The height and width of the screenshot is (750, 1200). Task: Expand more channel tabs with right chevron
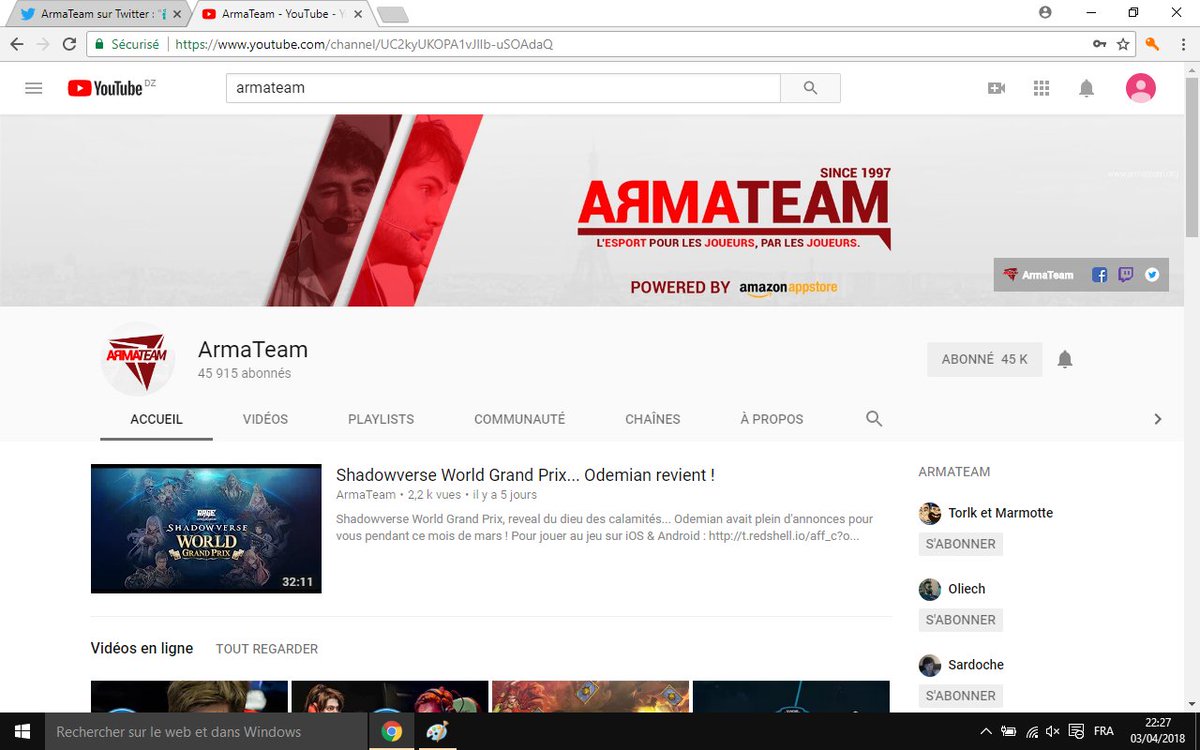[1158, 419]
